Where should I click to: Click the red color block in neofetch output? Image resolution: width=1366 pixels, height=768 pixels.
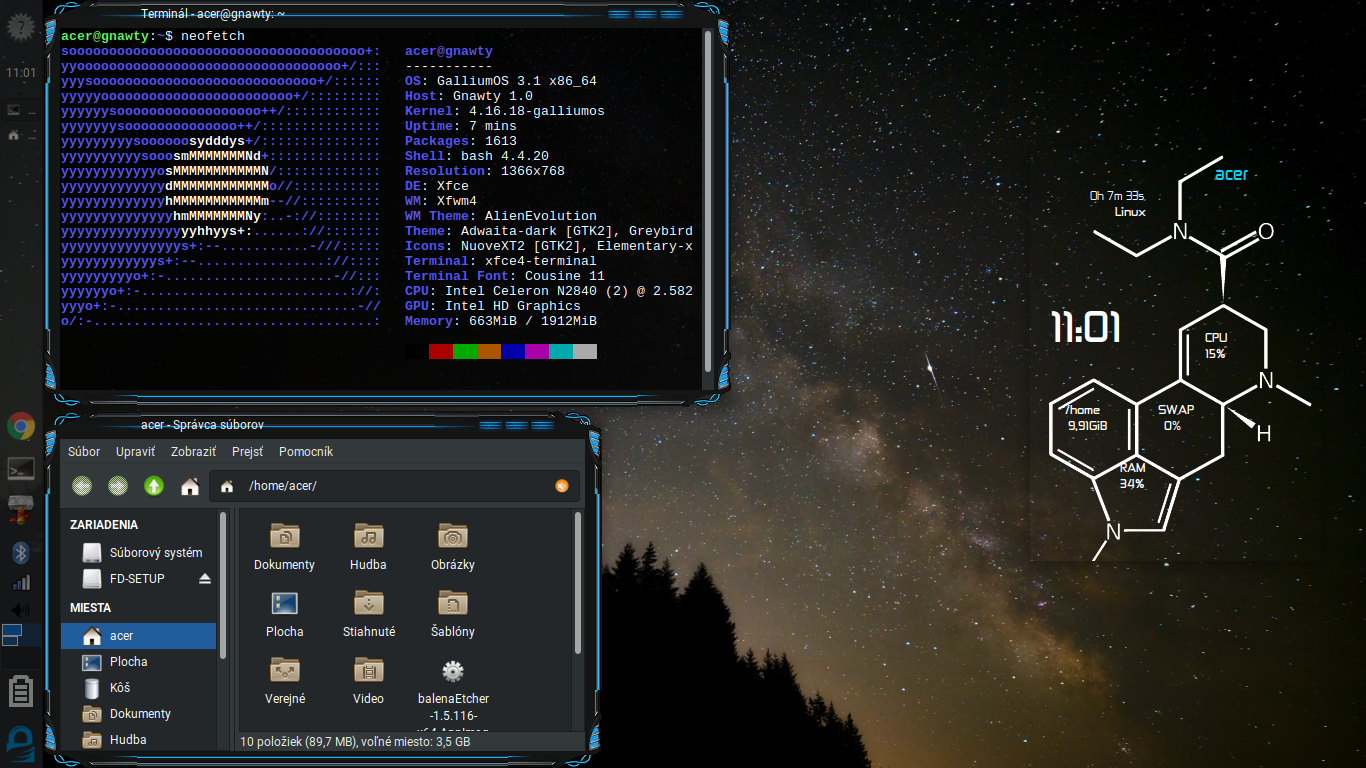[x=440, y=351]
